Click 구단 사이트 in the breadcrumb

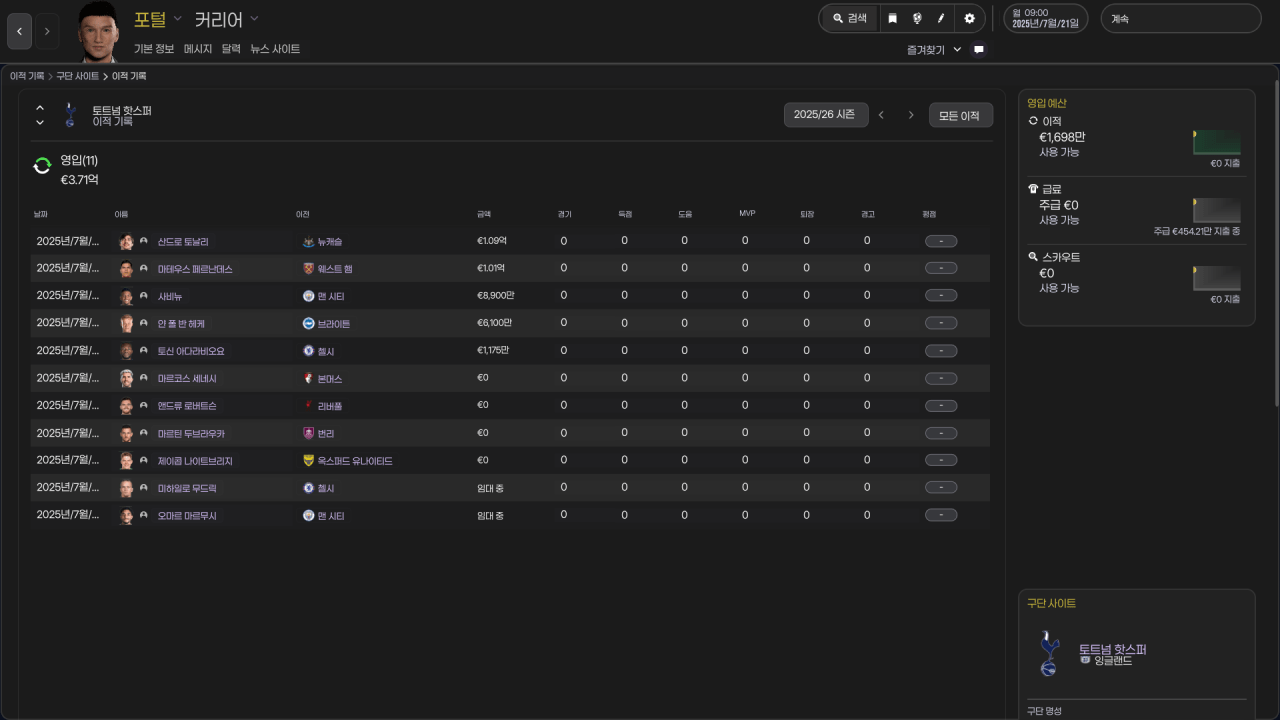point(77,76)
